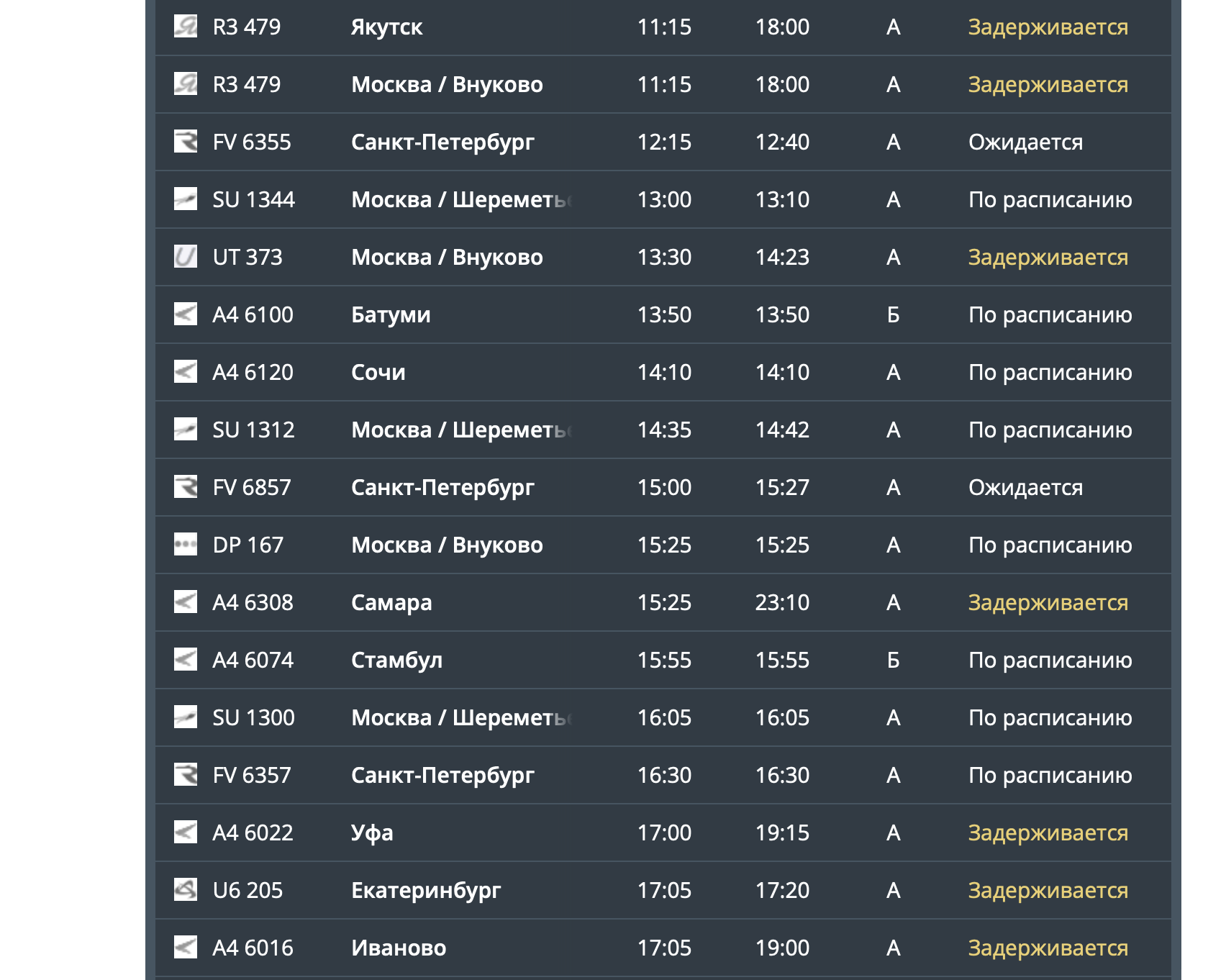Open the Батуми destination entry
1226x980 pixels.
point(391,314)
